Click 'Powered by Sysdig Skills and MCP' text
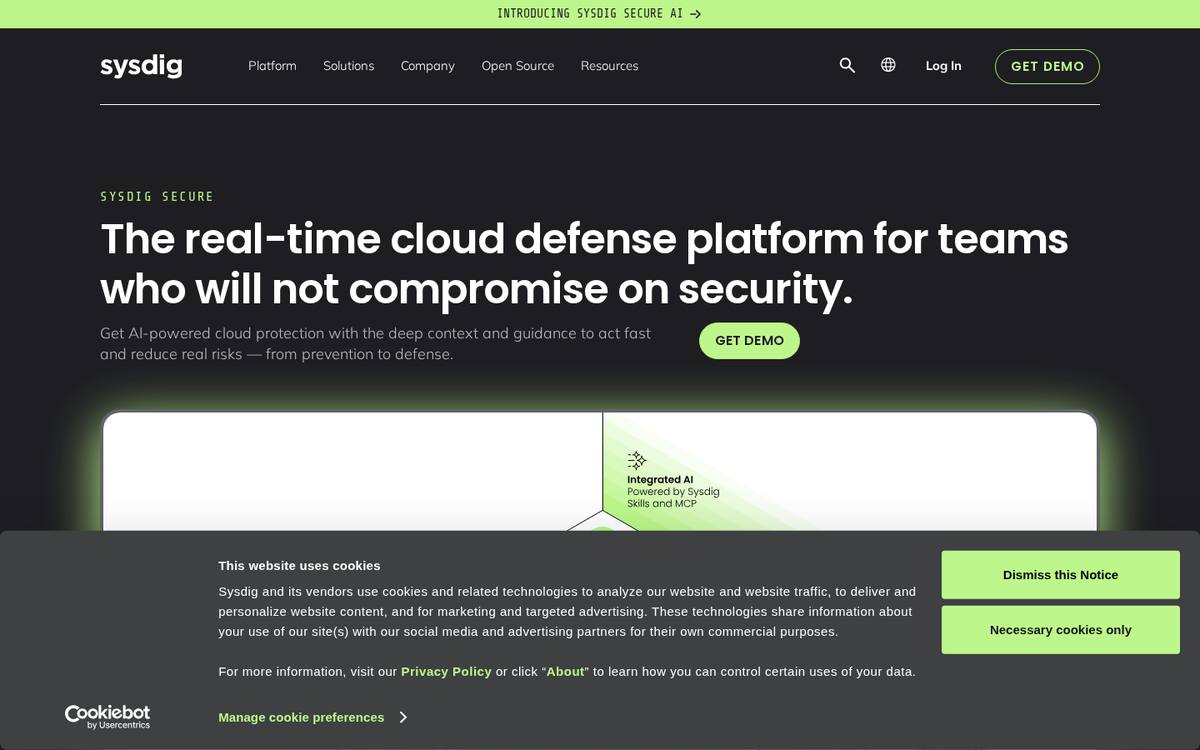This screenshot has width=1200, height=750. pyautogui.click(x=673, y=497)
